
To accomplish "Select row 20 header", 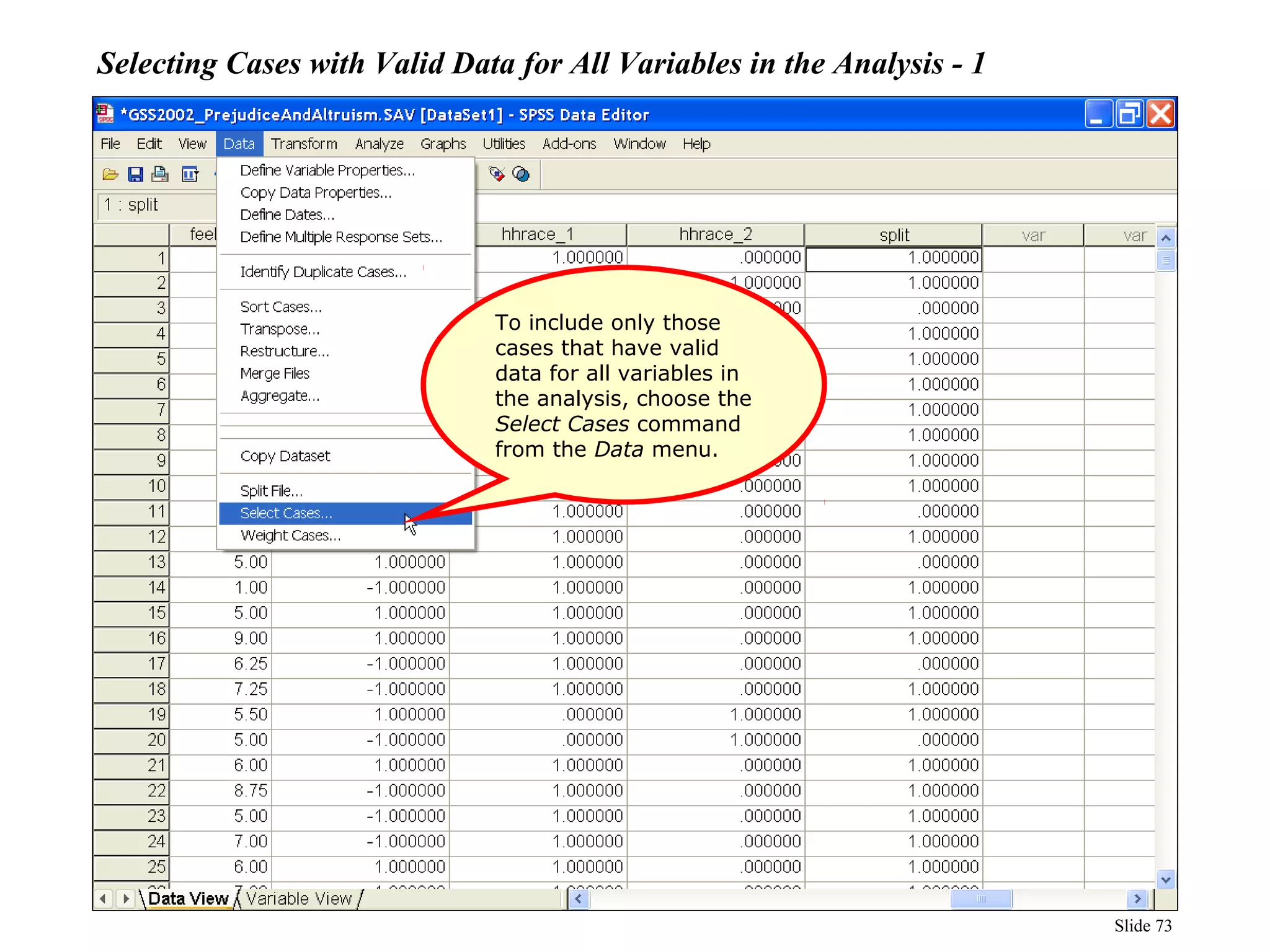I will tap(131, 741).
